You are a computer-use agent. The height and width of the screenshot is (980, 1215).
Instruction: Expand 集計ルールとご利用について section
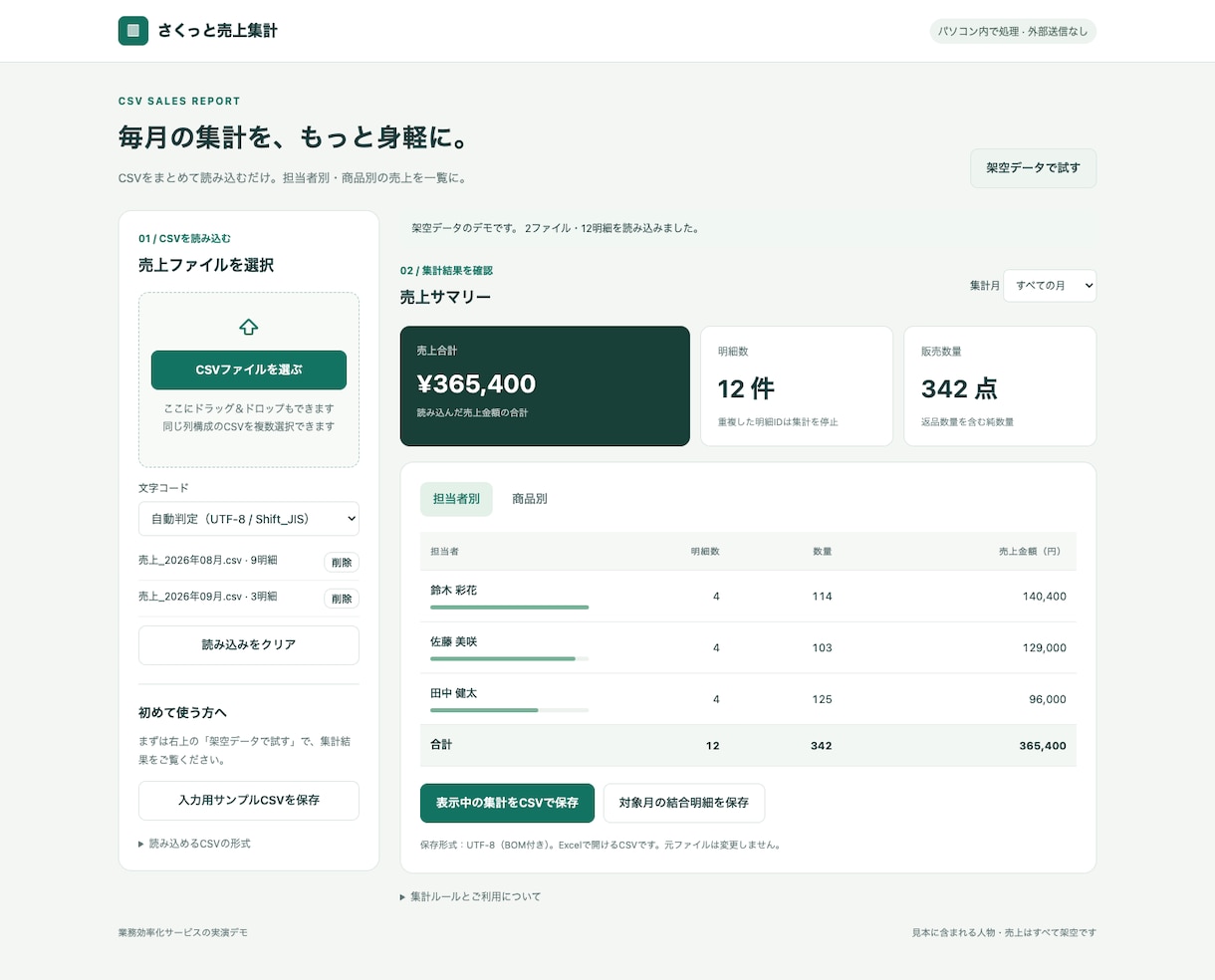pyautogui.click(x=470, y=896)
